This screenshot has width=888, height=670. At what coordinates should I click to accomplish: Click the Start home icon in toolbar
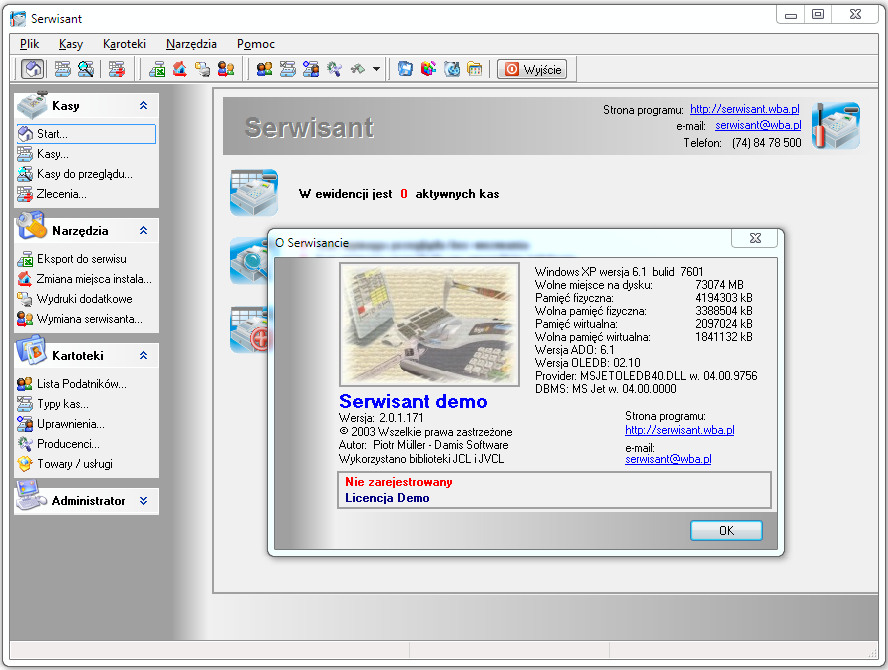pyautogui.click(x=33, y=70)
